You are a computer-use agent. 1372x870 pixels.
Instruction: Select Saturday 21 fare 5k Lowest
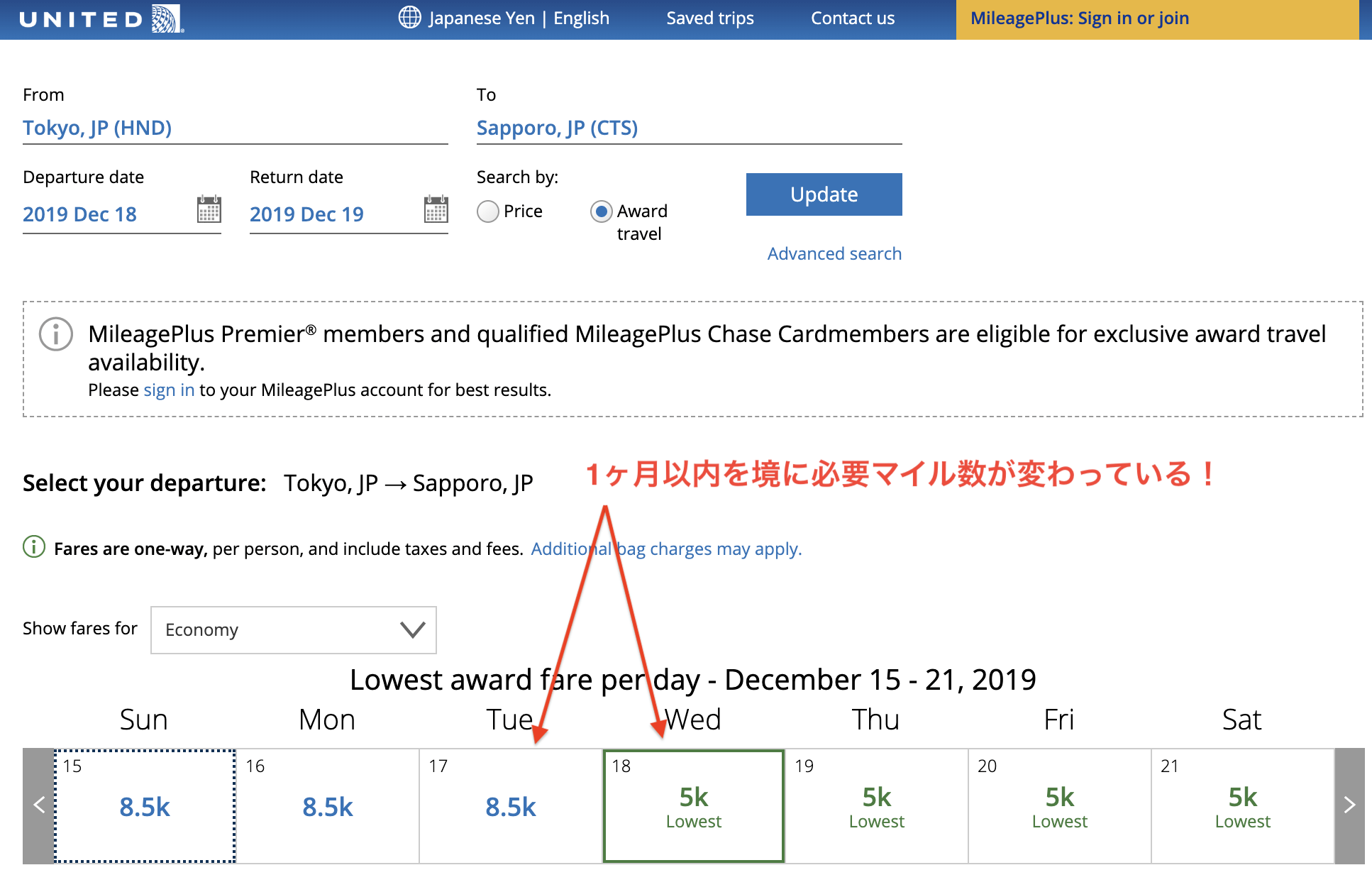pos(1243,806)
